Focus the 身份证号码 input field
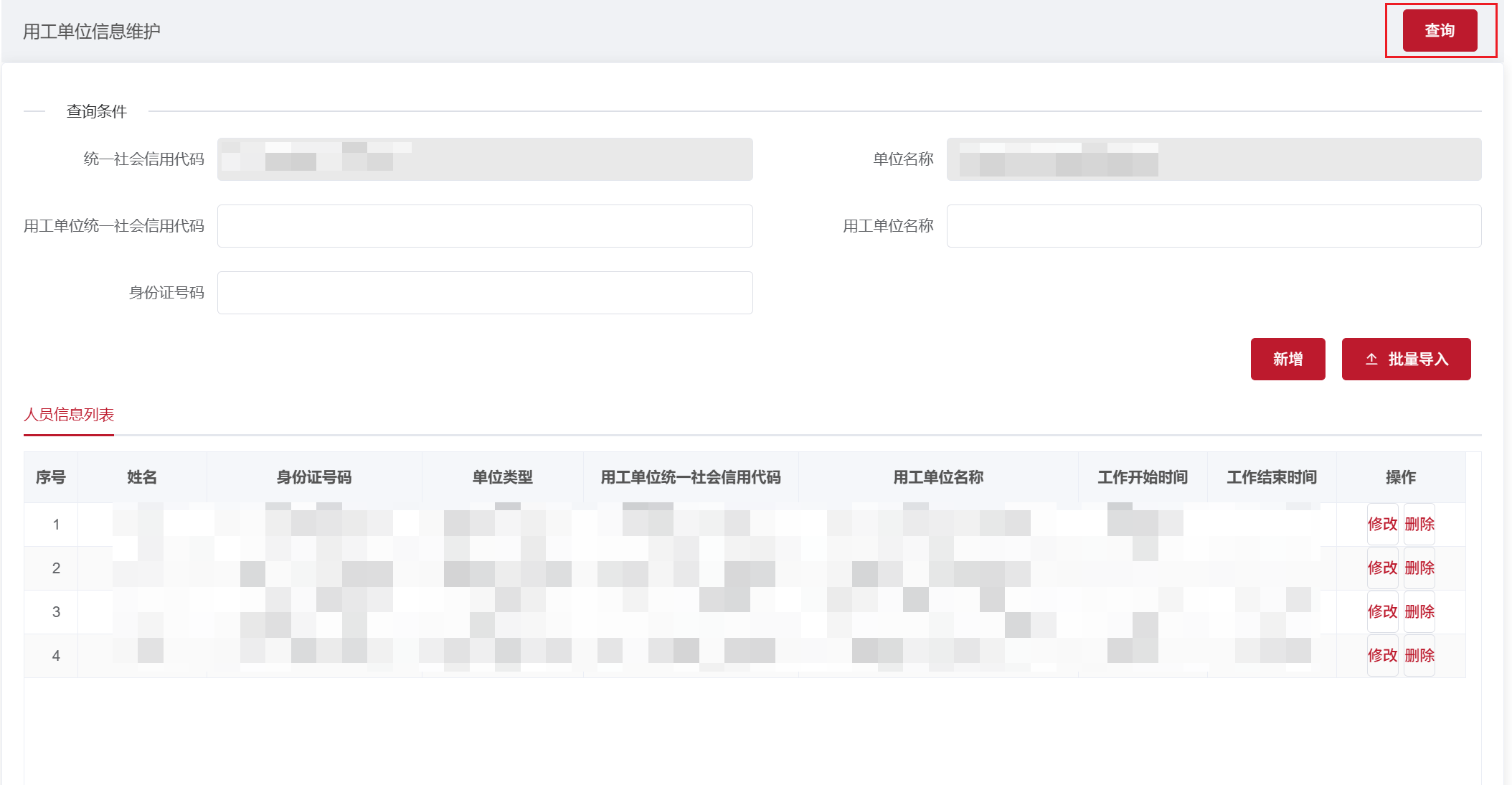The image size is (1512, 785). (485, 293)
